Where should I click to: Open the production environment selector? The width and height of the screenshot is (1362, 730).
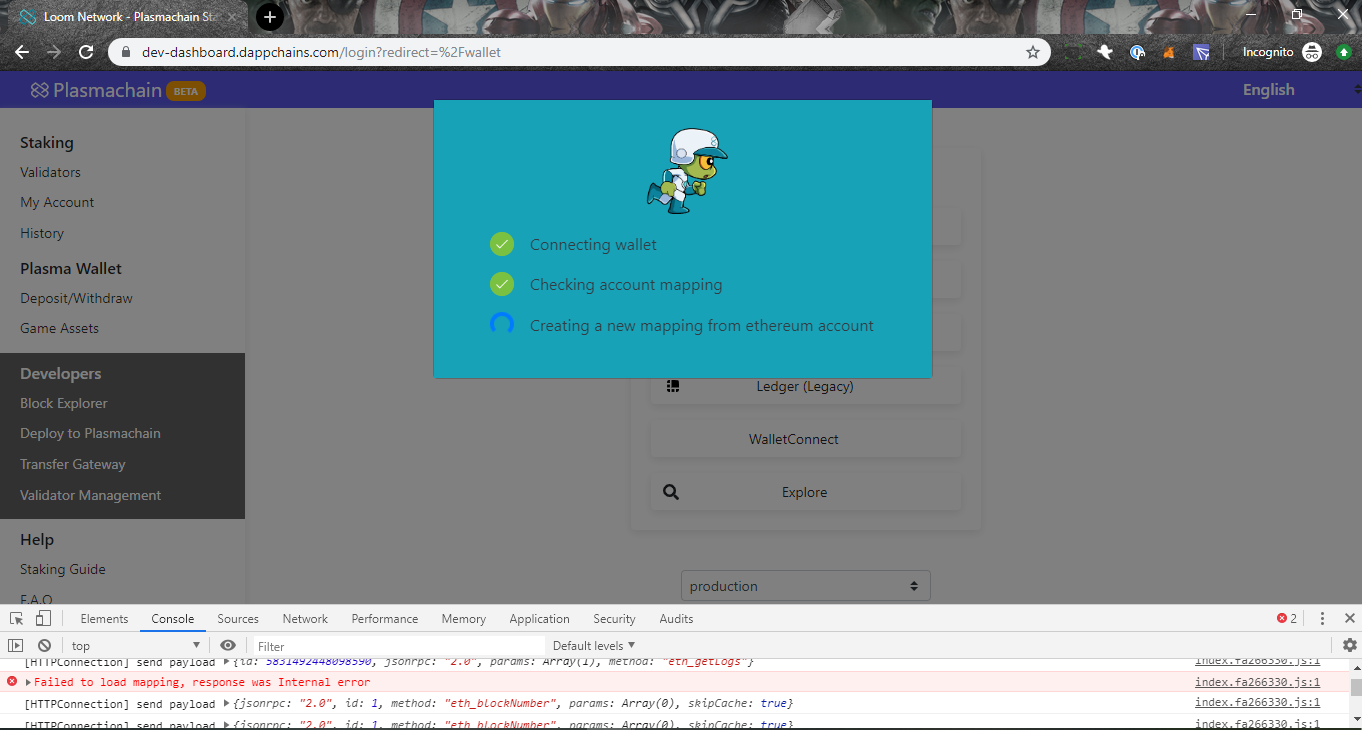[x=805, y=585]
